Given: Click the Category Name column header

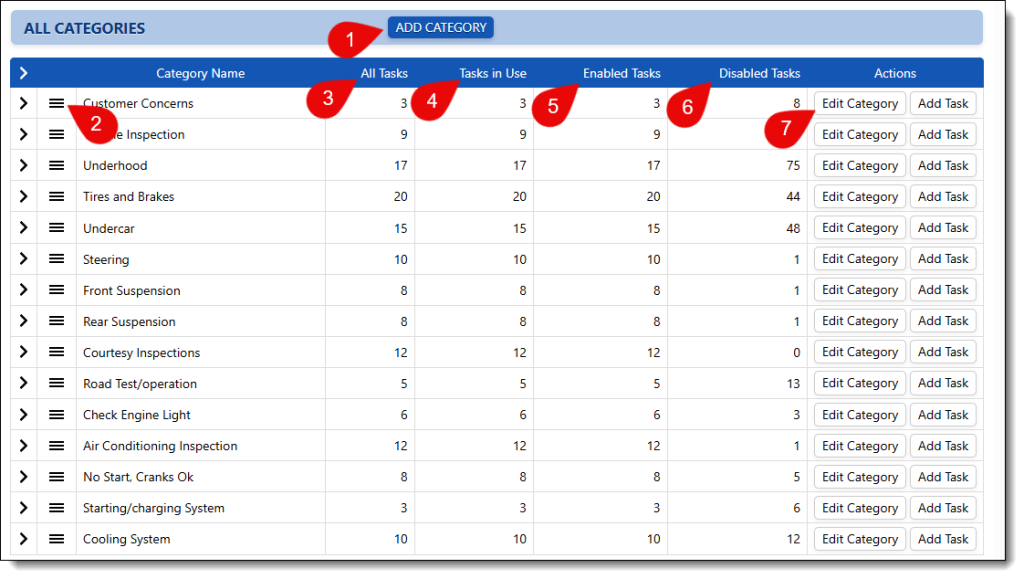Looking at the screenshot, I should point(200,73).
